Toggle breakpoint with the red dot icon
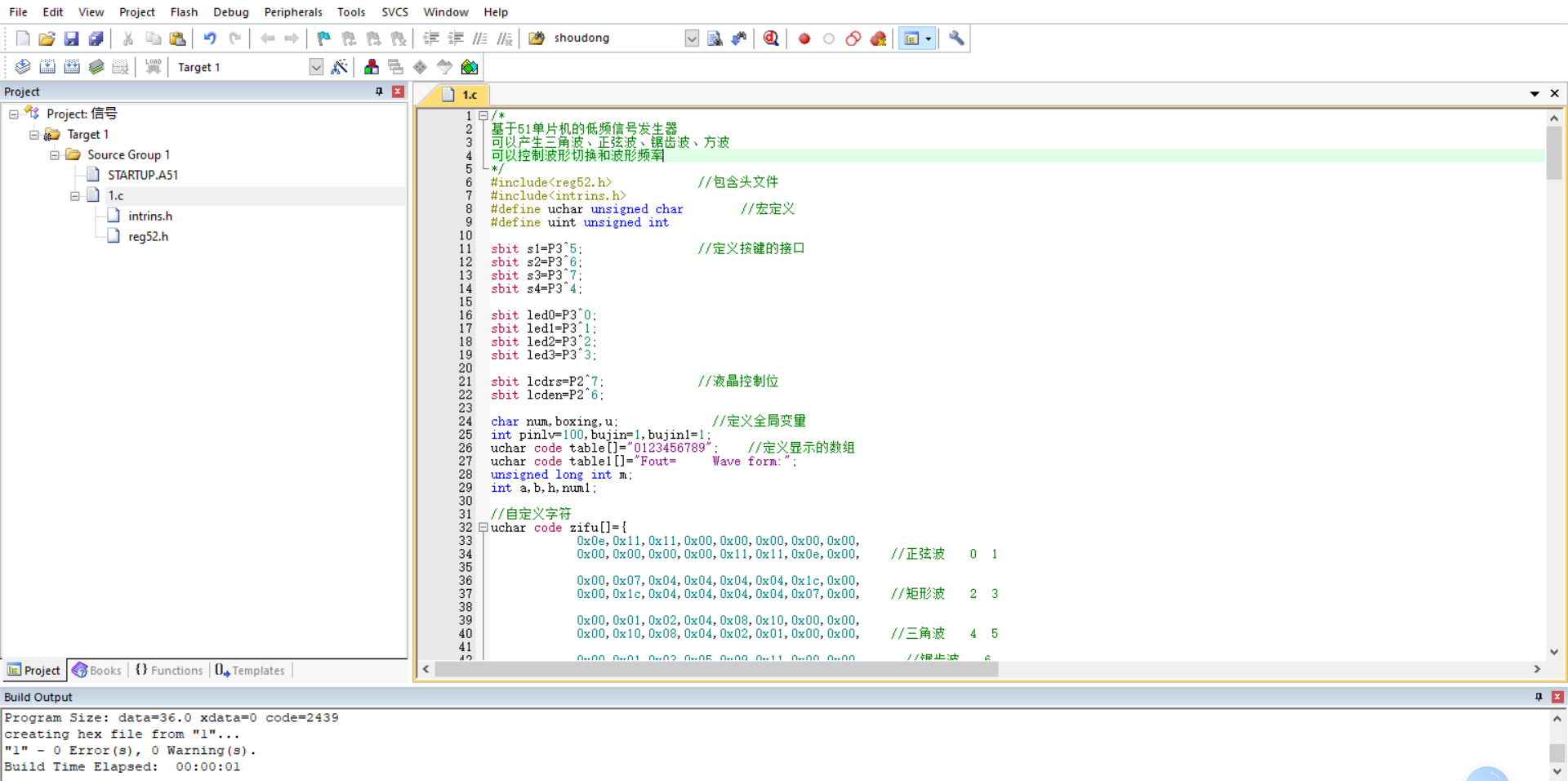The height and width of the screenshot is (781, 1568). point(804,38)
